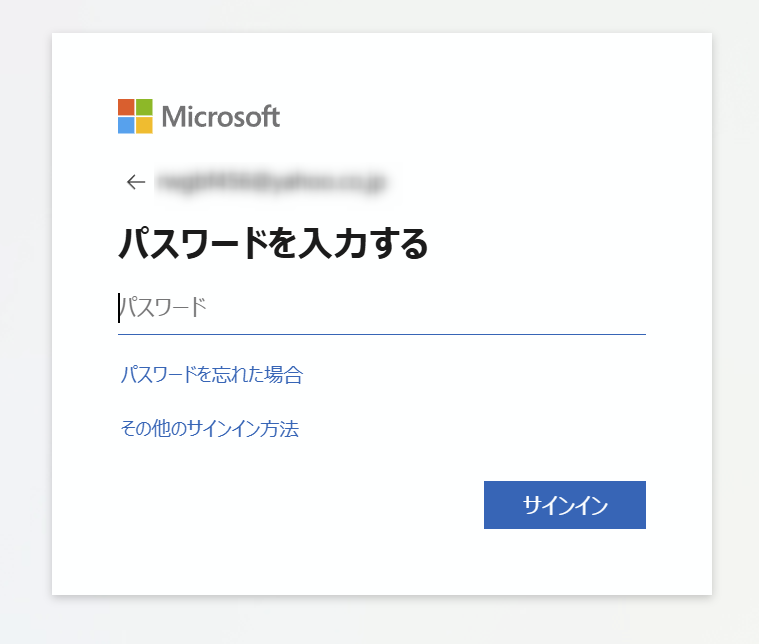Screen dimensions: 759x644
Task: Click the red square of the logo
Action: 126,107
